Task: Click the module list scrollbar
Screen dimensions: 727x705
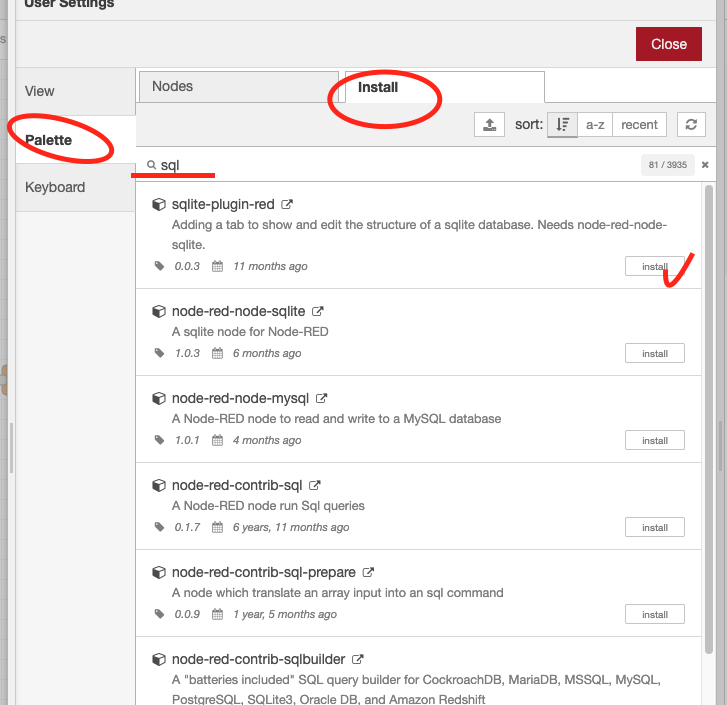Action: (x=708, y=419)
